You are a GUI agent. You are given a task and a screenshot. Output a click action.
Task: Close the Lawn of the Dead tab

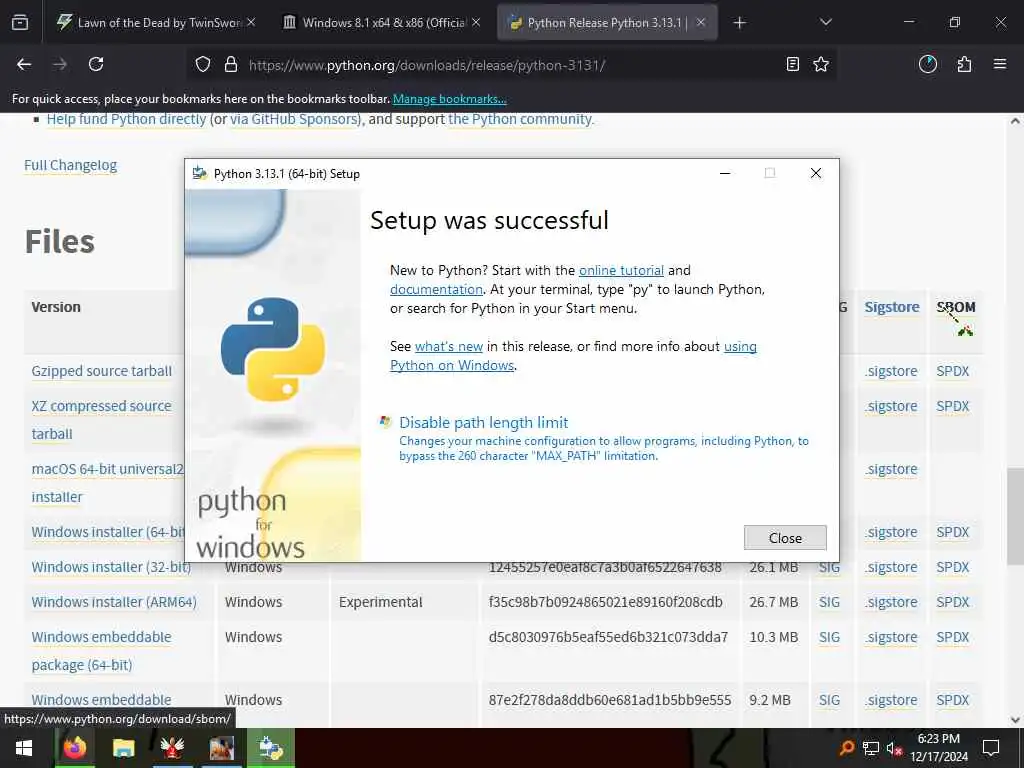click(251, 22)
